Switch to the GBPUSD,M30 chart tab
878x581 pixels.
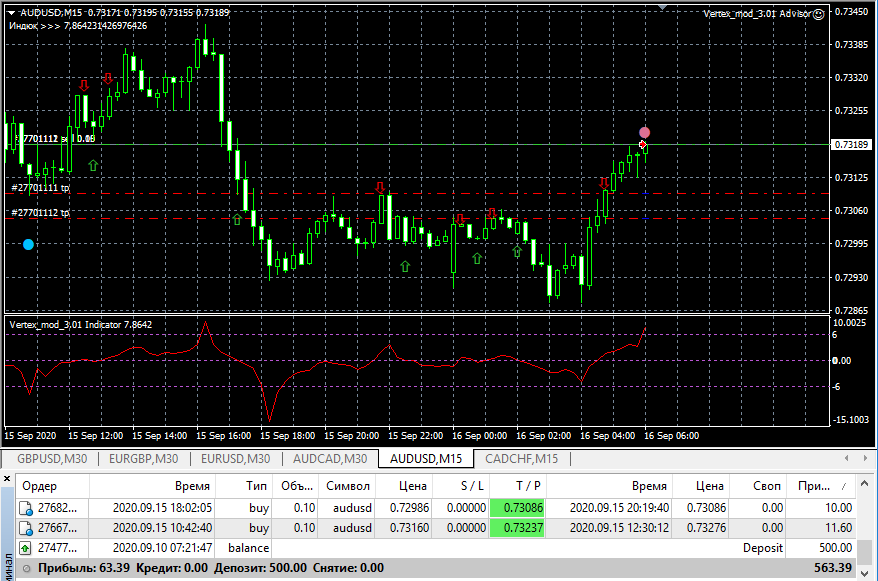pos(49,459)
